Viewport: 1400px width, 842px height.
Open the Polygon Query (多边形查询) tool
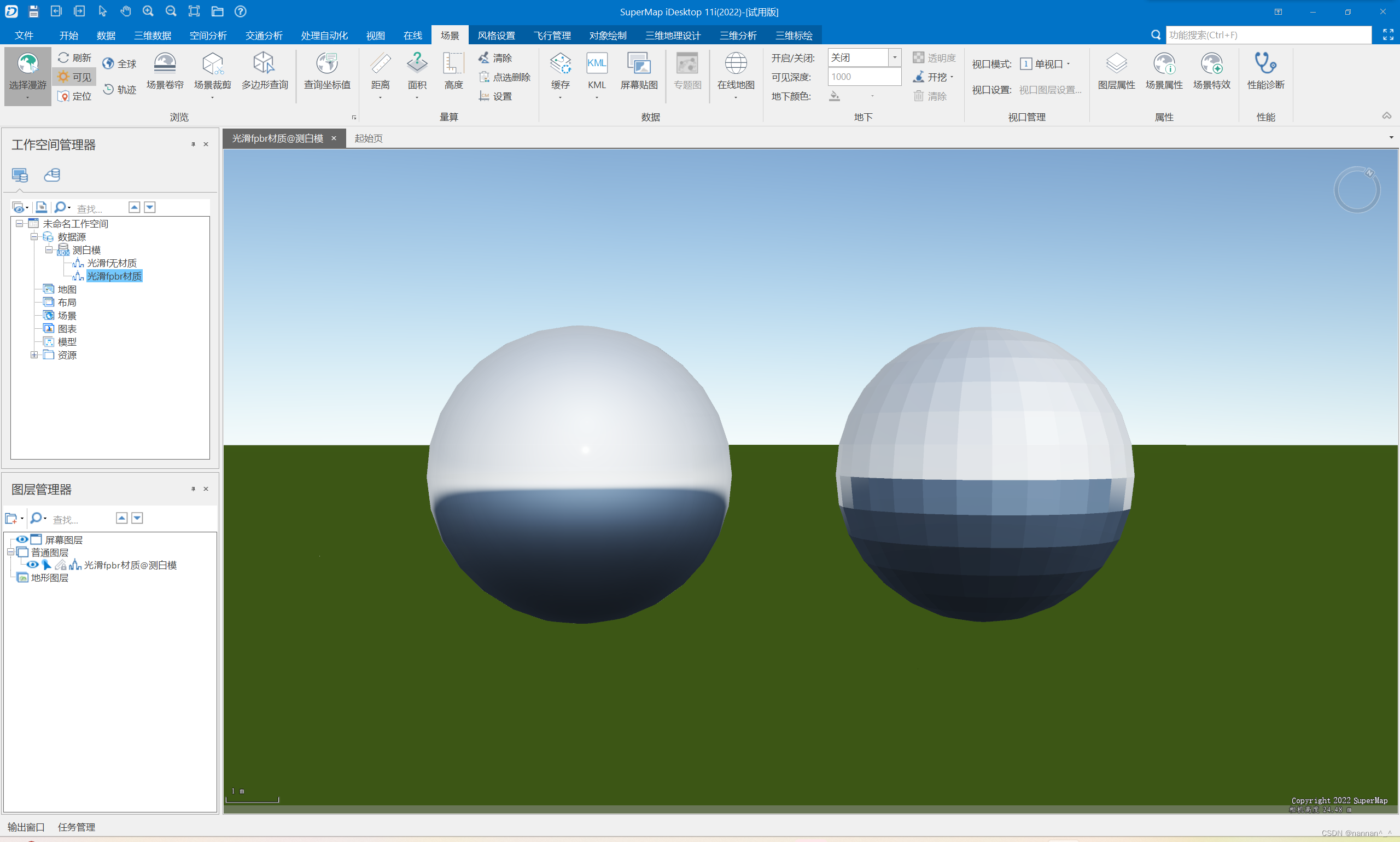264,64
